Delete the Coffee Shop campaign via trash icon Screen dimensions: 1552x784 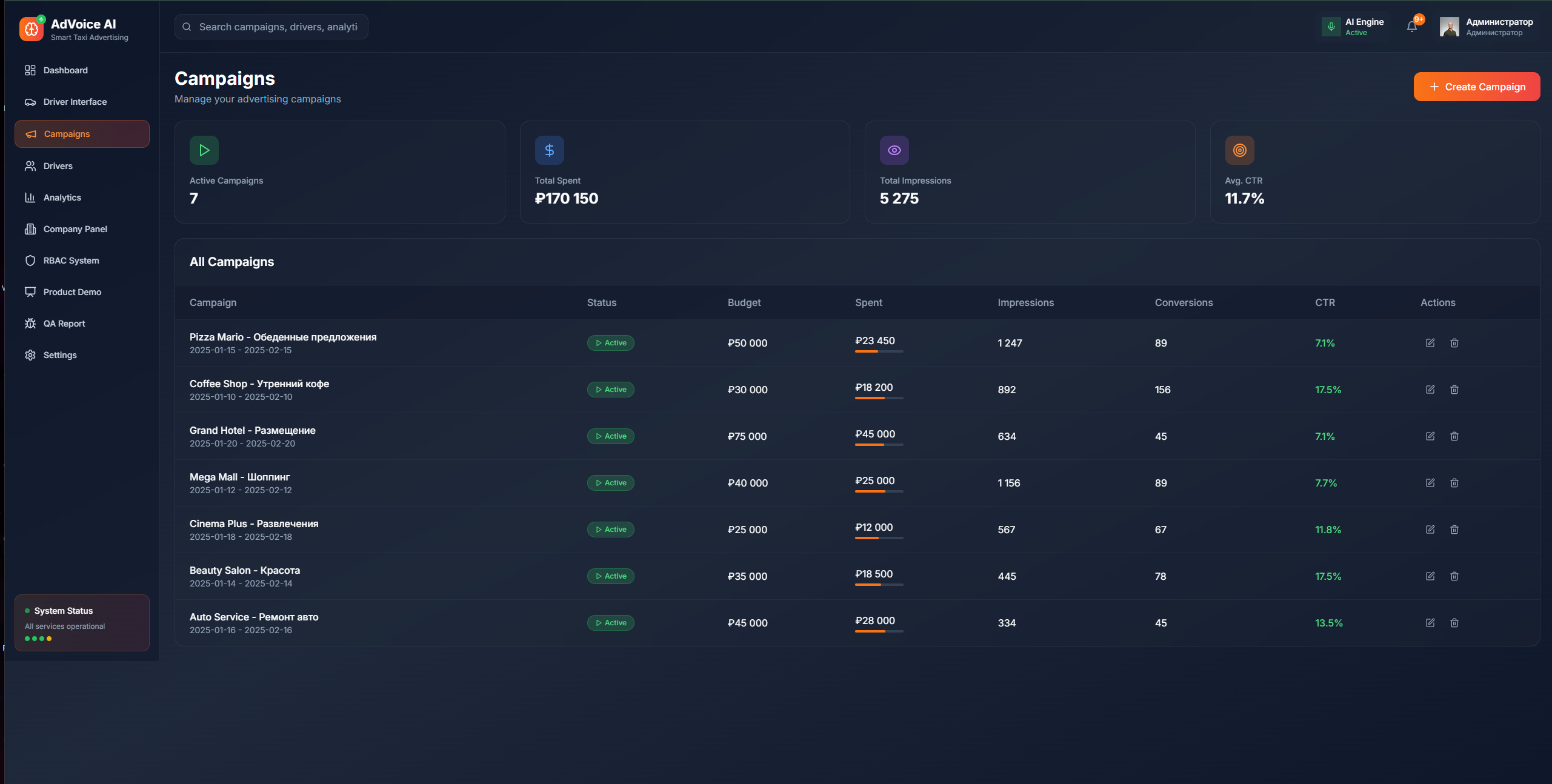pos(1454,390)
